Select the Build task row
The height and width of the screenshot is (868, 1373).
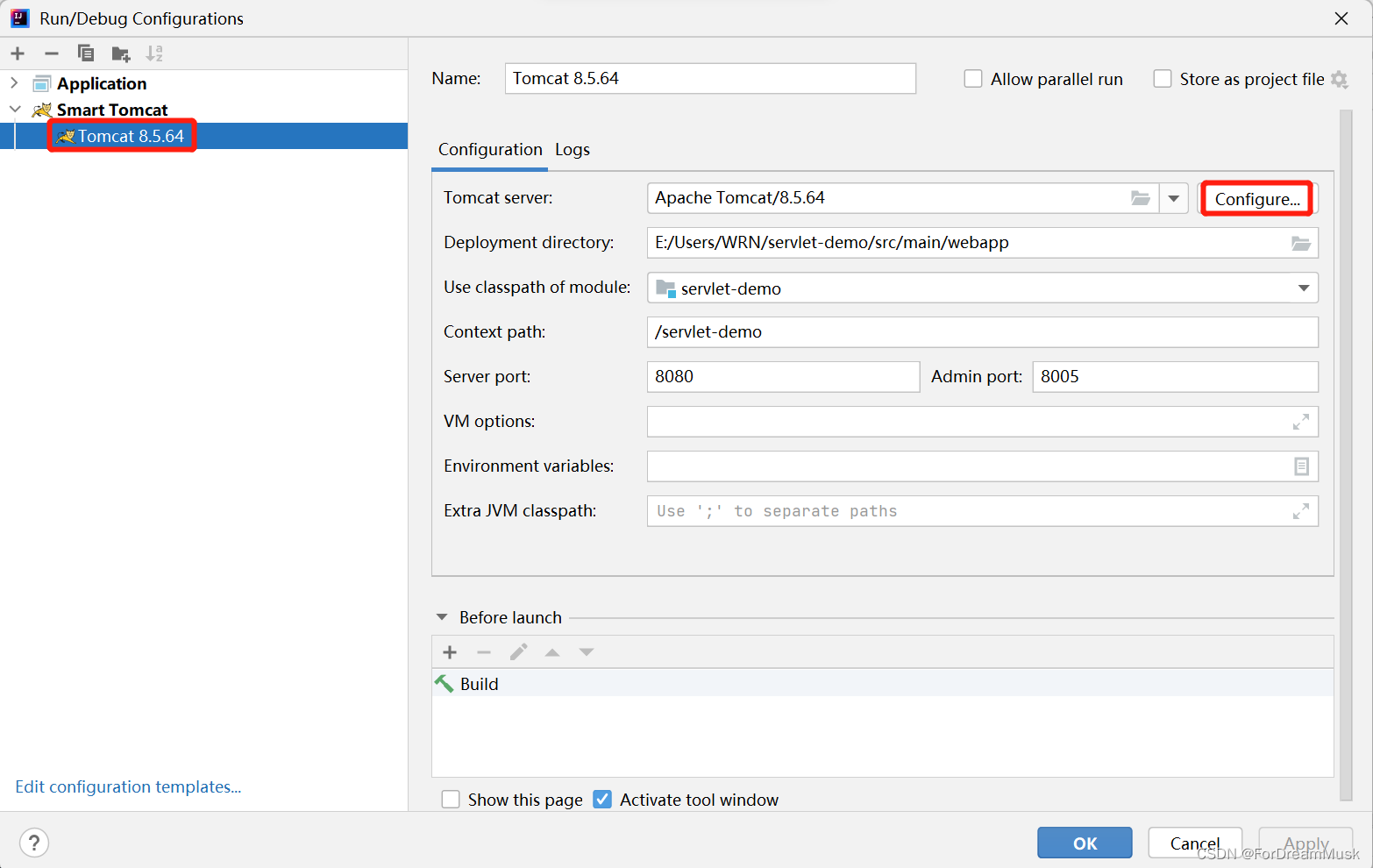(x=883, y=684)
